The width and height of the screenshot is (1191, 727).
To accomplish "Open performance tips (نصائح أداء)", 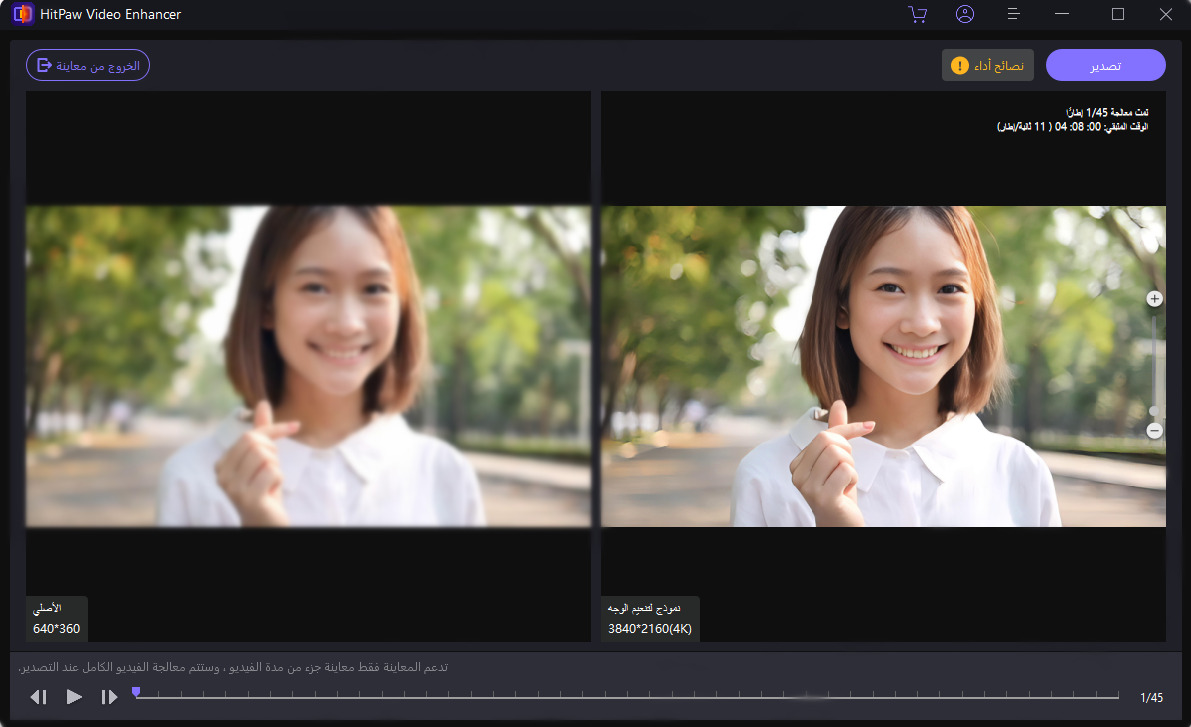I will (988, 65).
